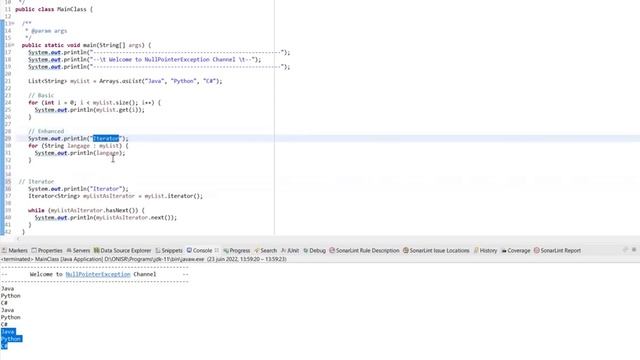Click line number 36 in the gutter
Image resolution: width=640 pixels, height=360 pixels.
(8, 189)
